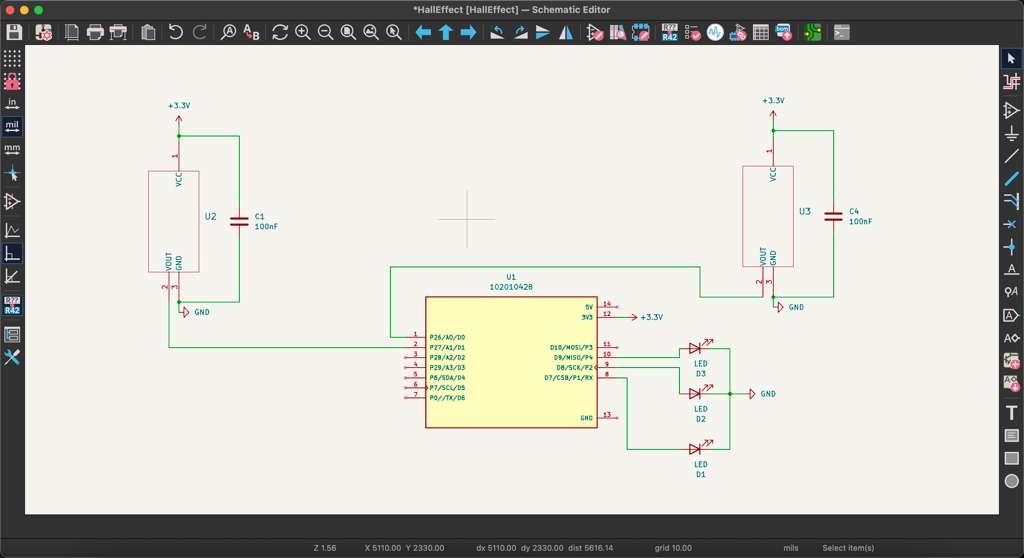The width and height of the screenshot is (1024, 558).
Task: Pick the Add Power Symbol tool
Action: pos(1011,133)
